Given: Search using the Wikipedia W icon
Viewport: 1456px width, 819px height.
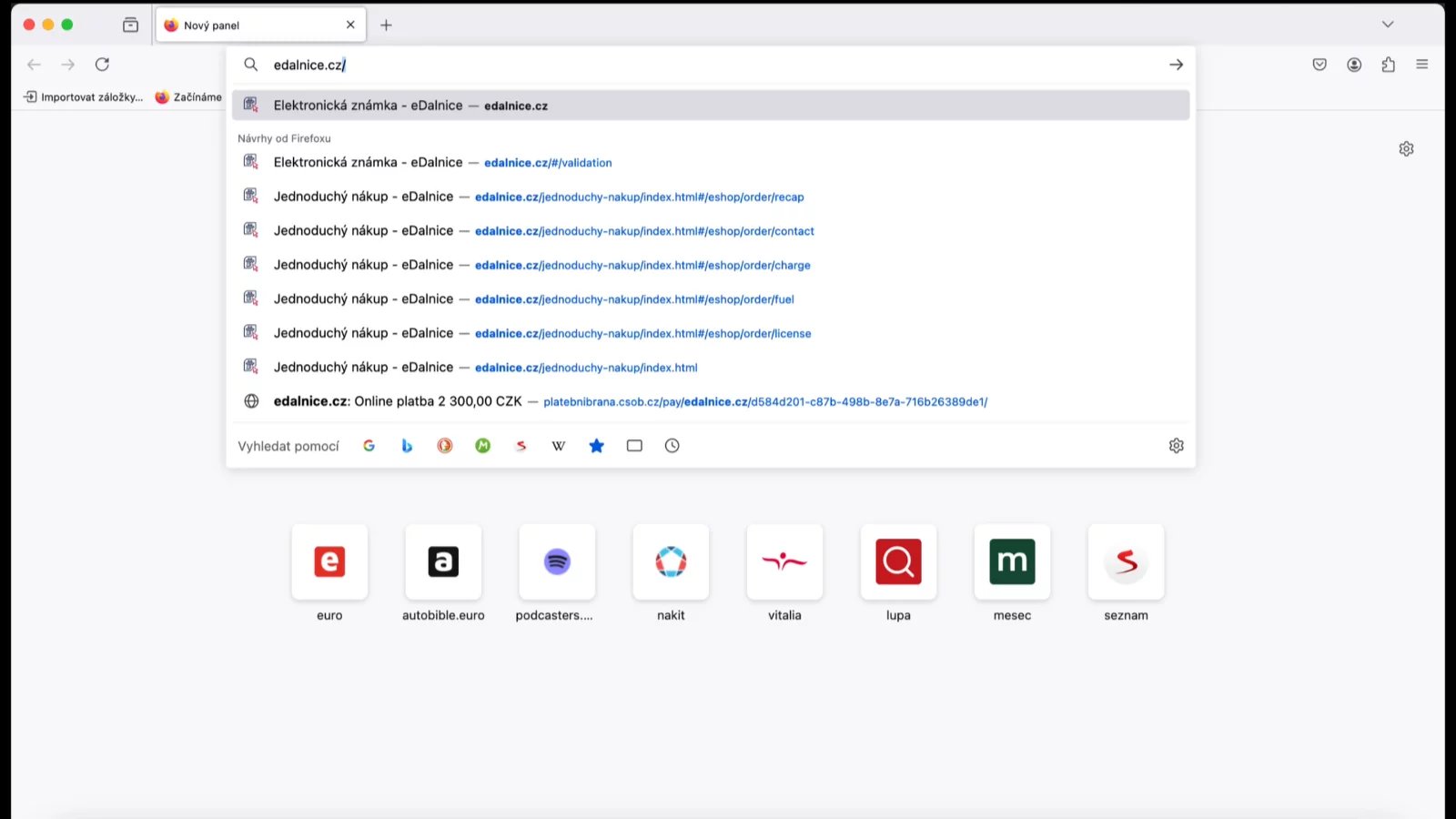Looking at the screenshot, I should point(559,446).
